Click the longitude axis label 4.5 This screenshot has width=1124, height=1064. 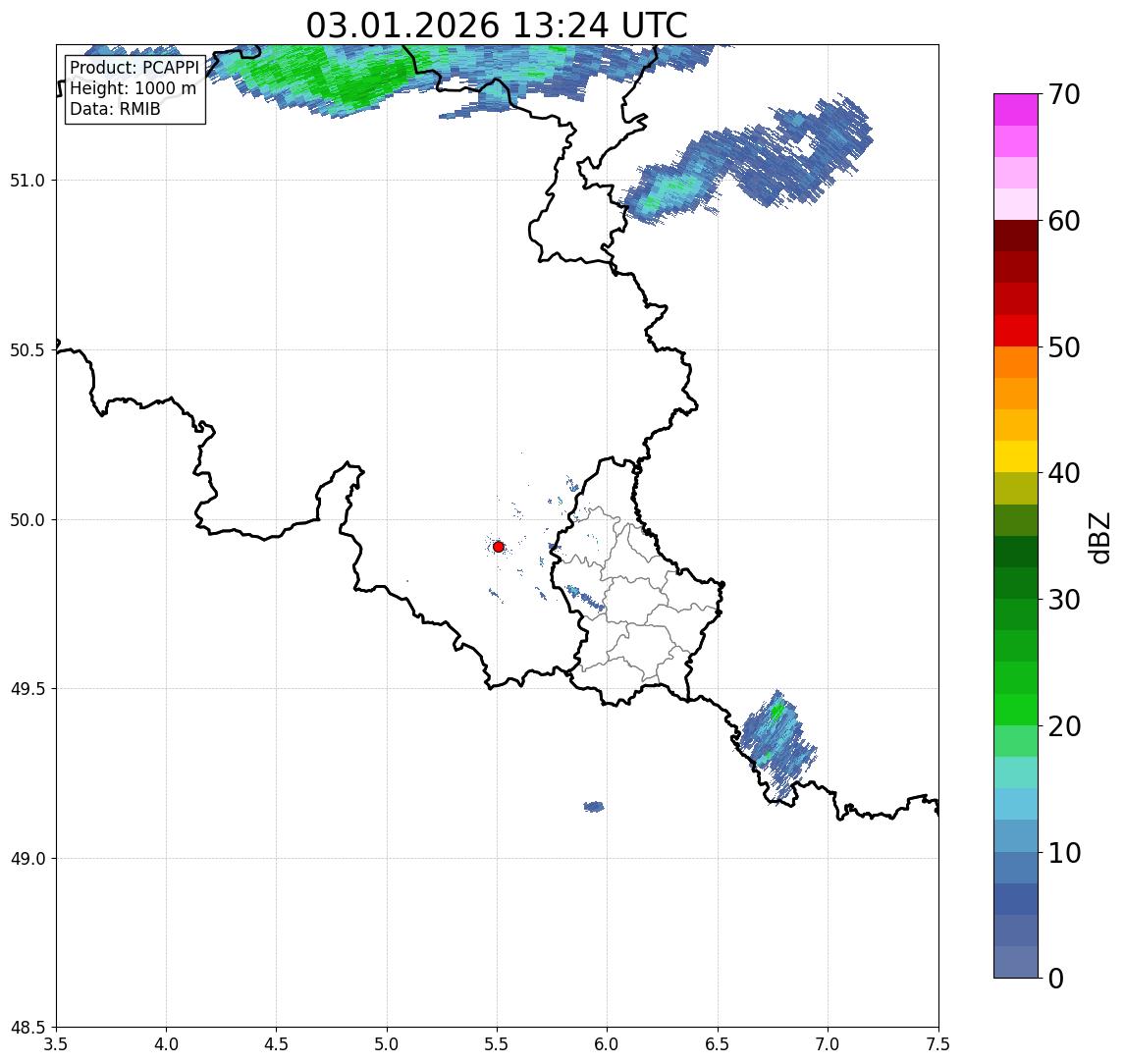(277, 1044)
